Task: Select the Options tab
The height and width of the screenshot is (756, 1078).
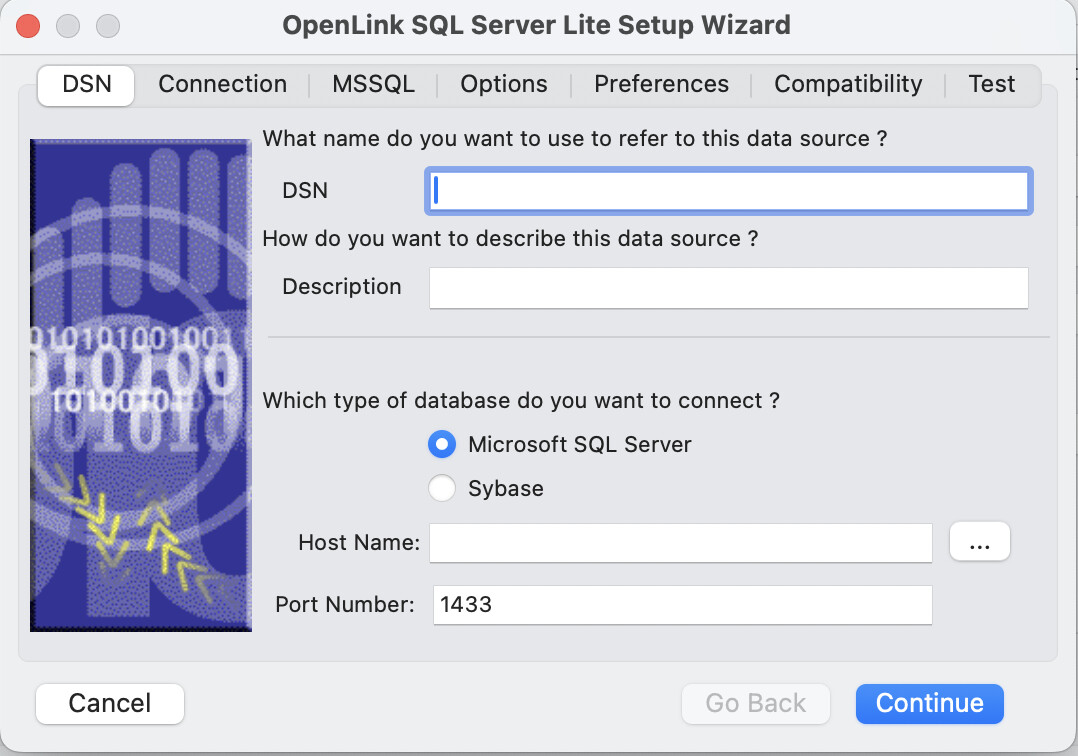Action: tap(503, 84)
